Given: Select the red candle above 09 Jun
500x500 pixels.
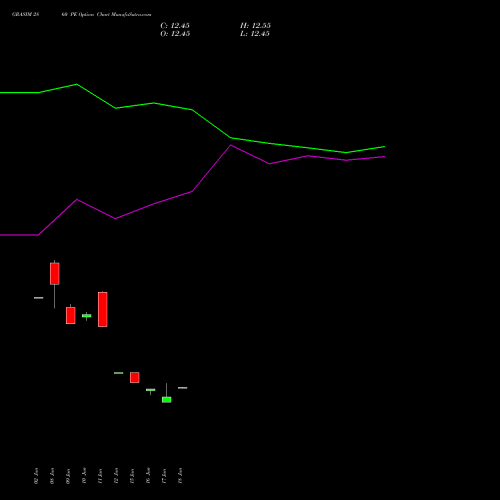Looking at the screenshot, I should 71,315.
